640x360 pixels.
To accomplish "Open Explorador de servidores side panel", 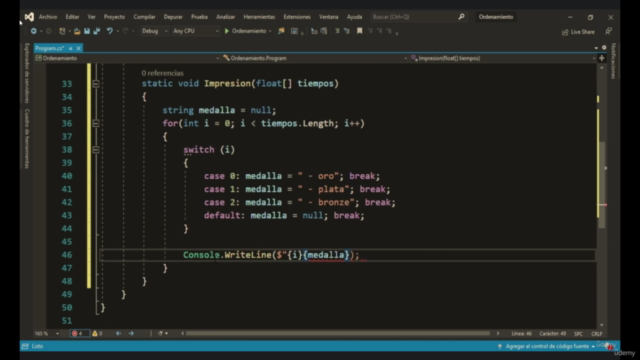I will tap(27, 73).
